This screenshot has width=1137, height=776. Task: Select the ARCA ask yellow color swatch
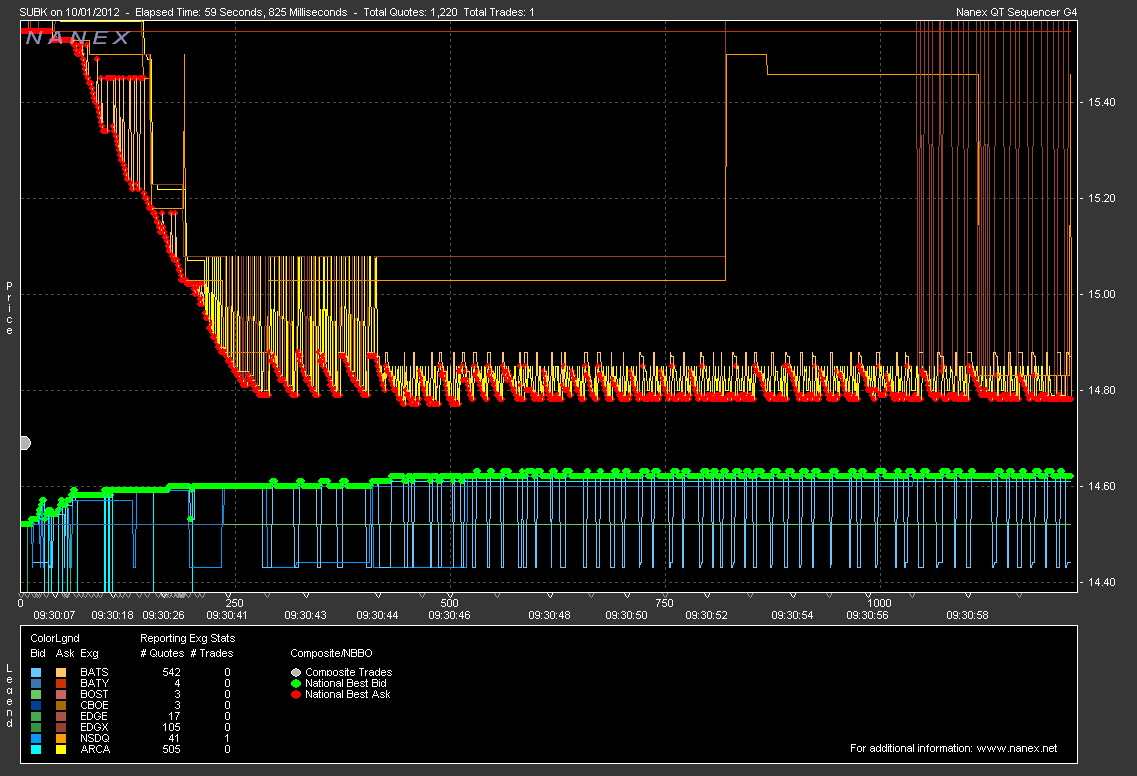(x=62, y=749)
